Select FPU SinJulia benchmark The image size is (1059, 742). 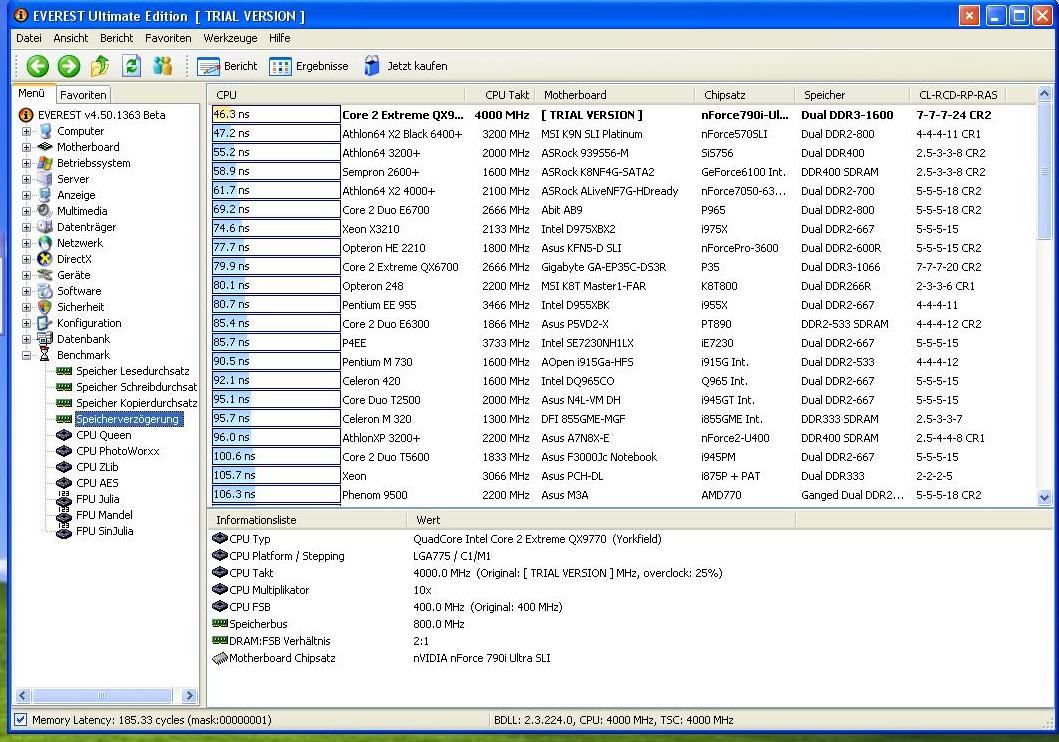point(104,531)
